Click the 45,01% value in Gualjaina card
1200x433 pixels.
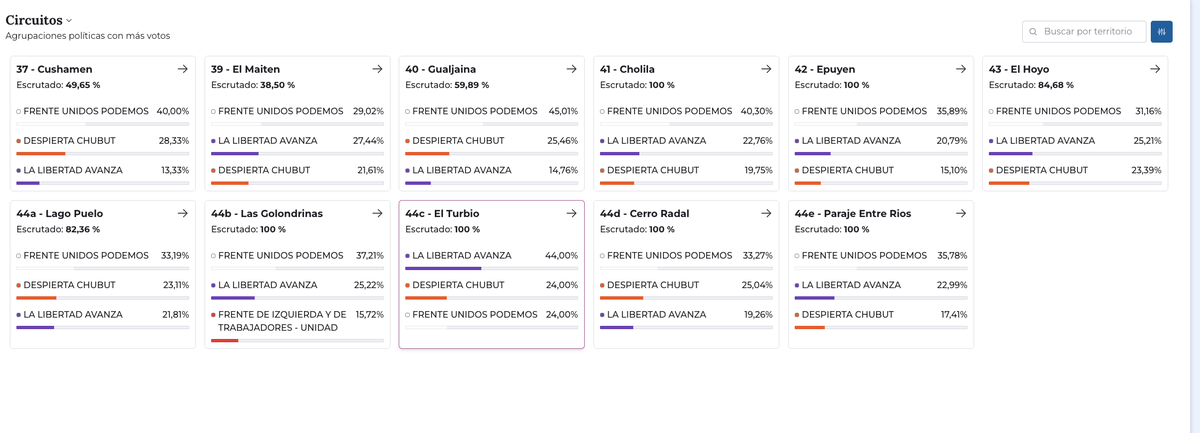[x=562, y=111]
